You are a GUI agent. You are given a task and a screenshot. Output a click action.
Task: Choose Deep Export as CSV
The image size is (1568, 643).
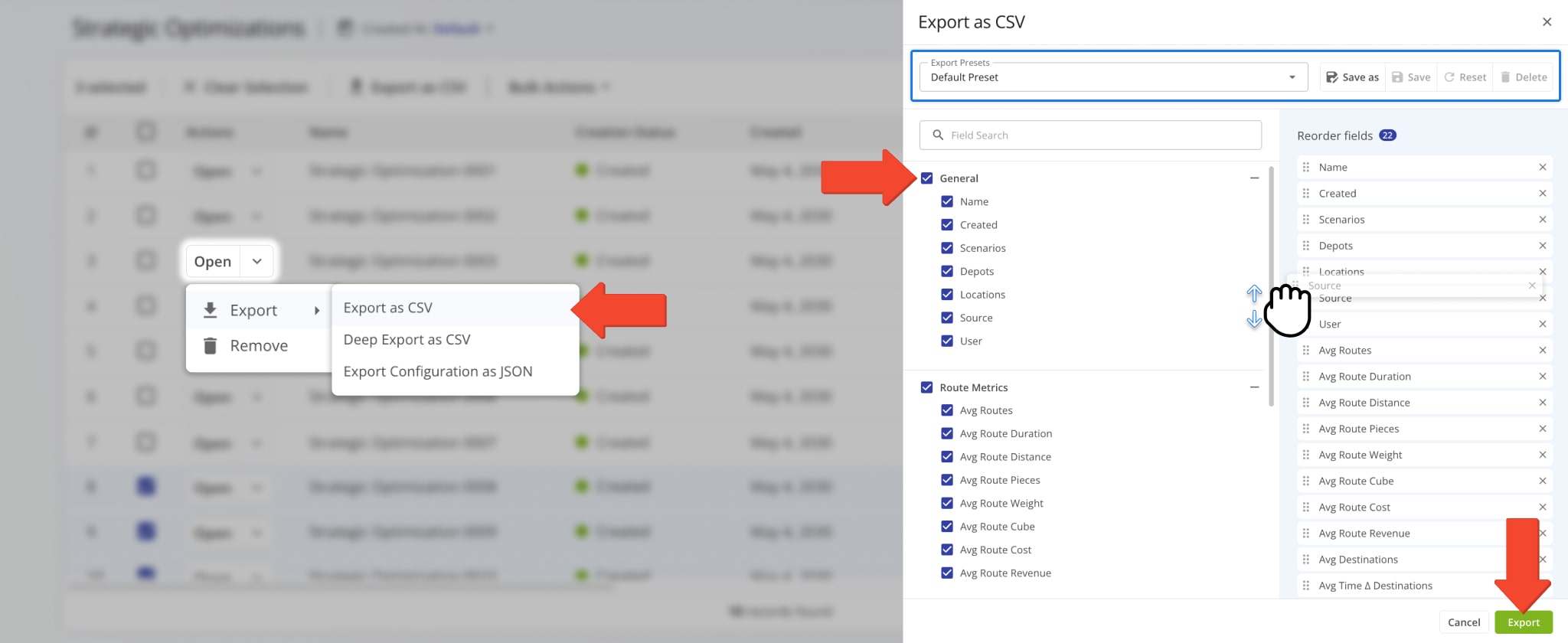pyautogui.click(x=407, y=340)
